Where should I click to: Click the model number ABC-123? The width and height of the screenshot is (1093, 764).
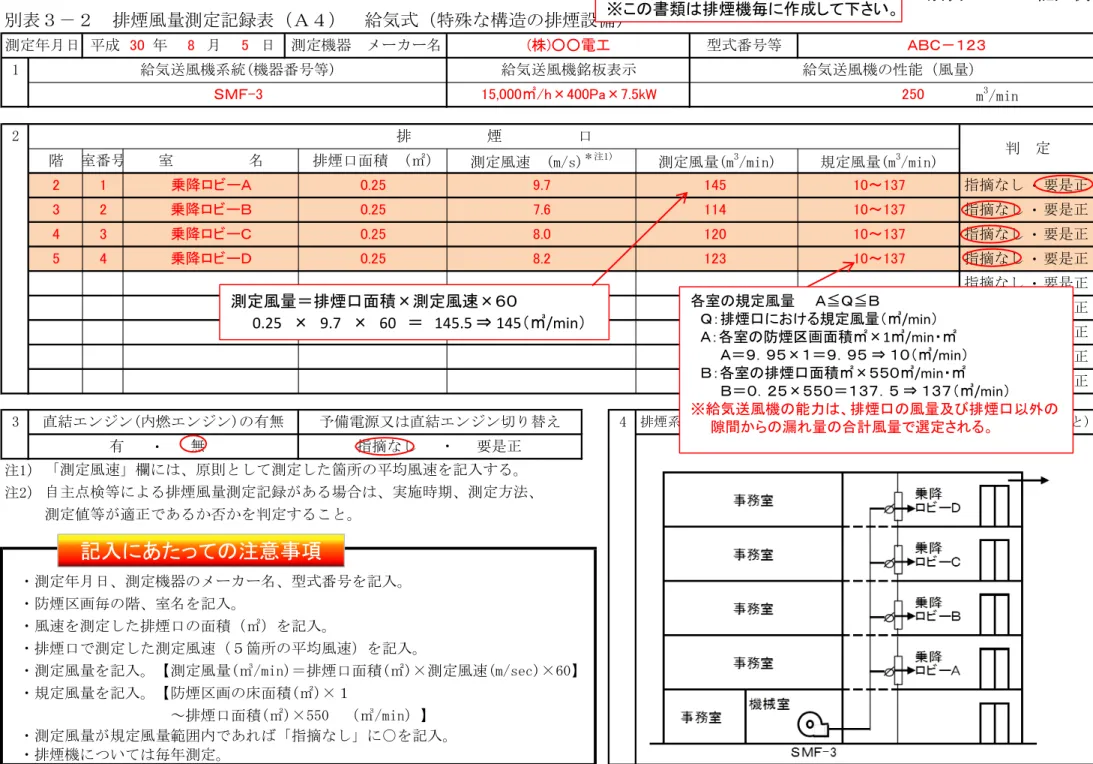click(x=946, y=45)
